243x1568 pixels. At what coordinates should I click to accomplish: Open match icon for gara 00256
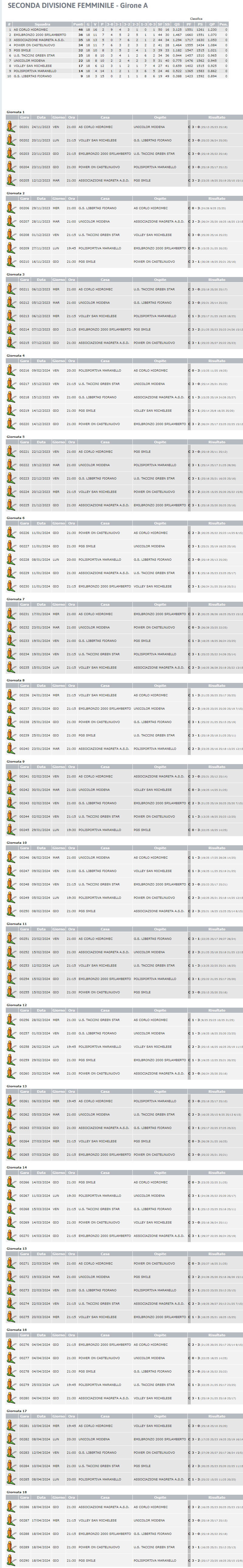coord(11,1020)
